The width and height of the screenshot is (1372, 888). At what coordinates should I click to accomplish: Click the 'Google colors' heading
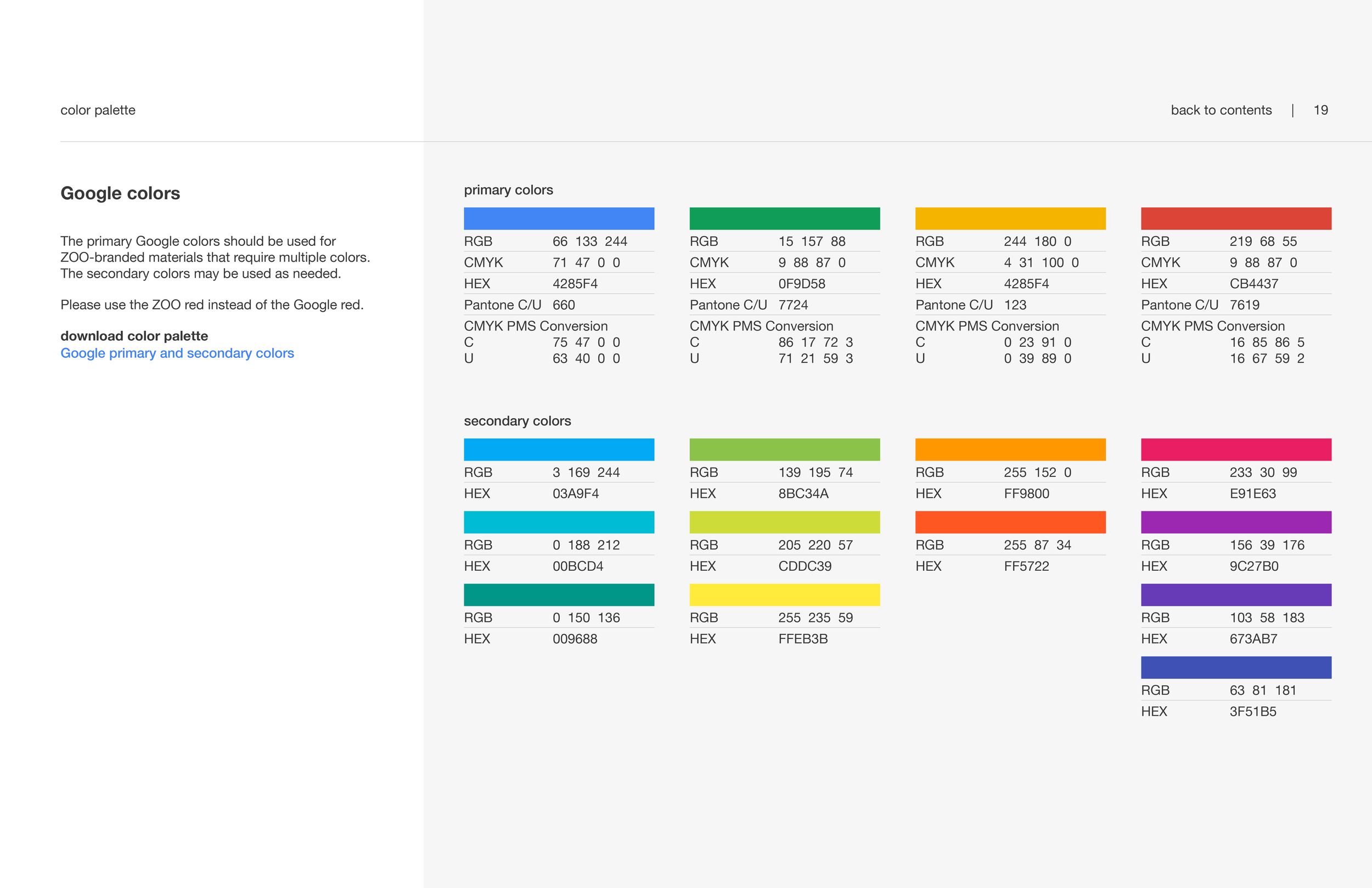click(x=120, y=193)
